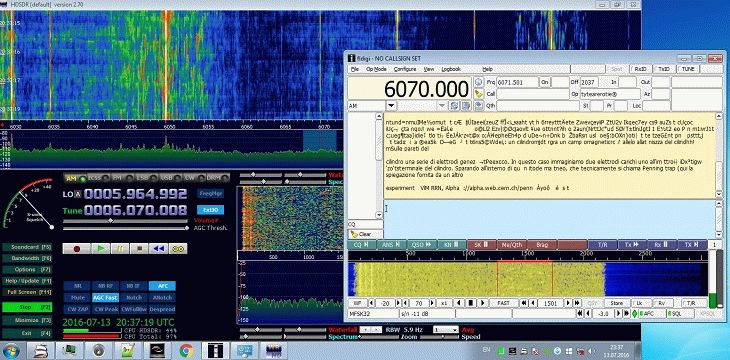Click the Bandwidth [F6] button
Viewport: 730px width, 360px height.
27,258
